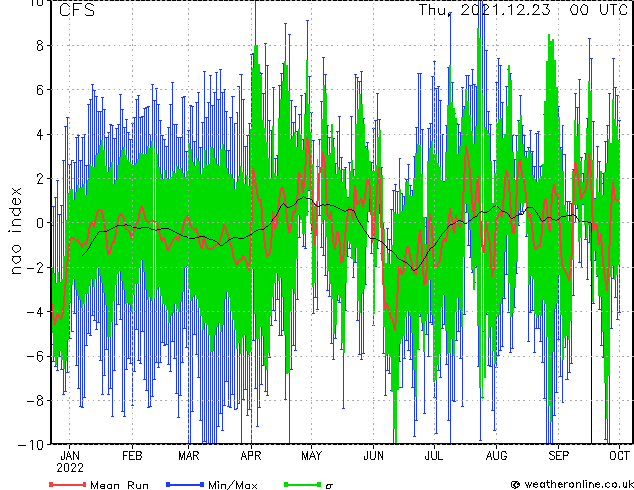Click the APR x-axis label
Viewport: 634px width, 490px height.
click(251, 456)
